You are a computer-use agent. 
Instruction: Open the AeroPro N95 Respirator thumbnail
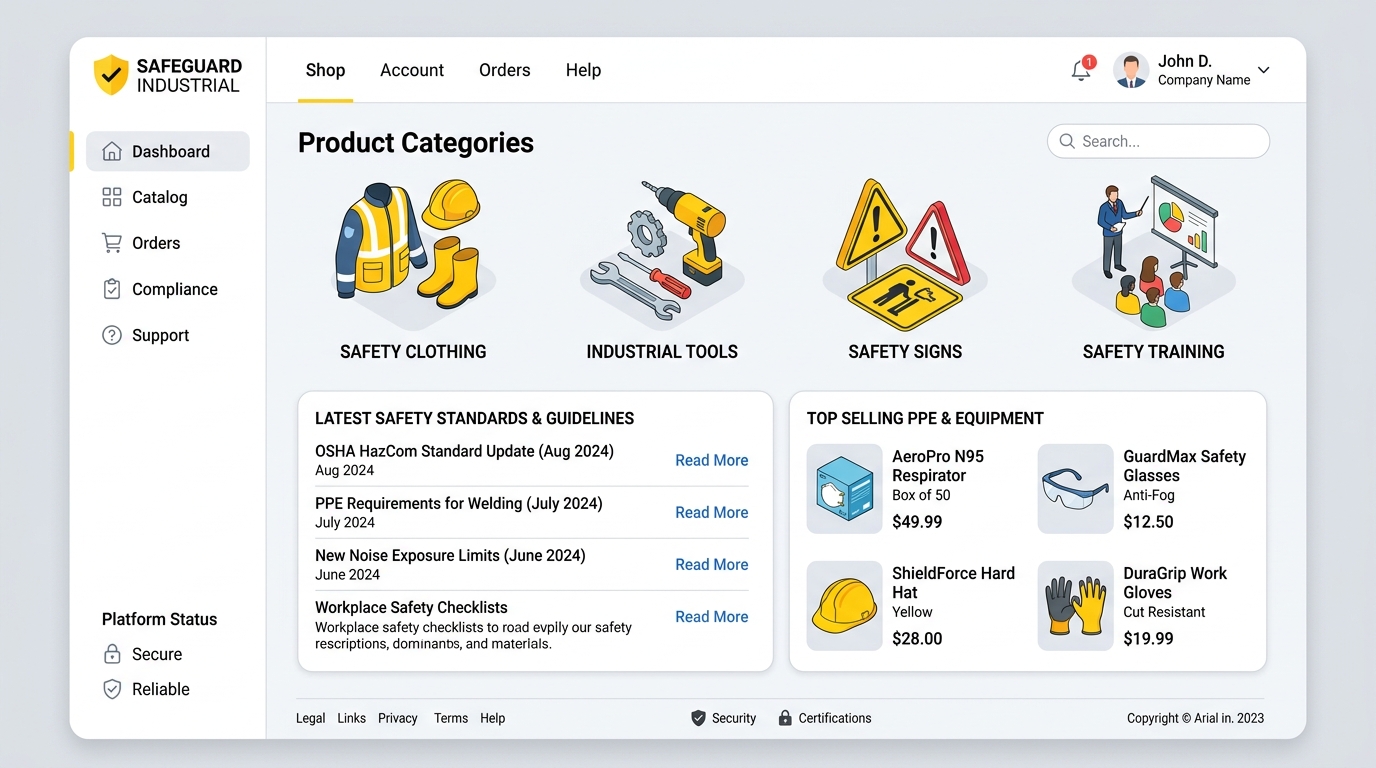tap(845, 489)
